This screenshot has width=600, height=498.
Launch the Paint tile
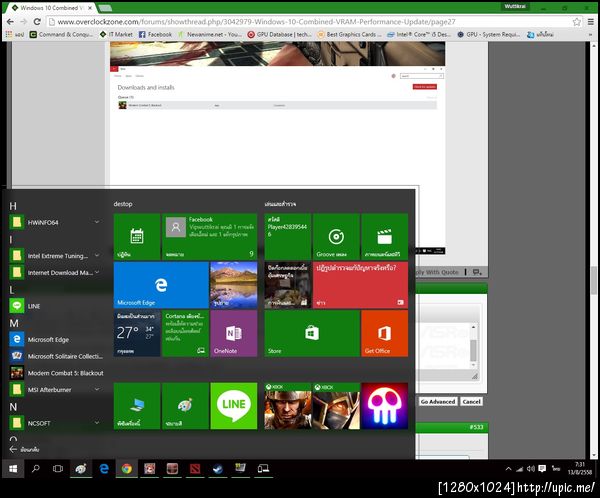(185, 406)
